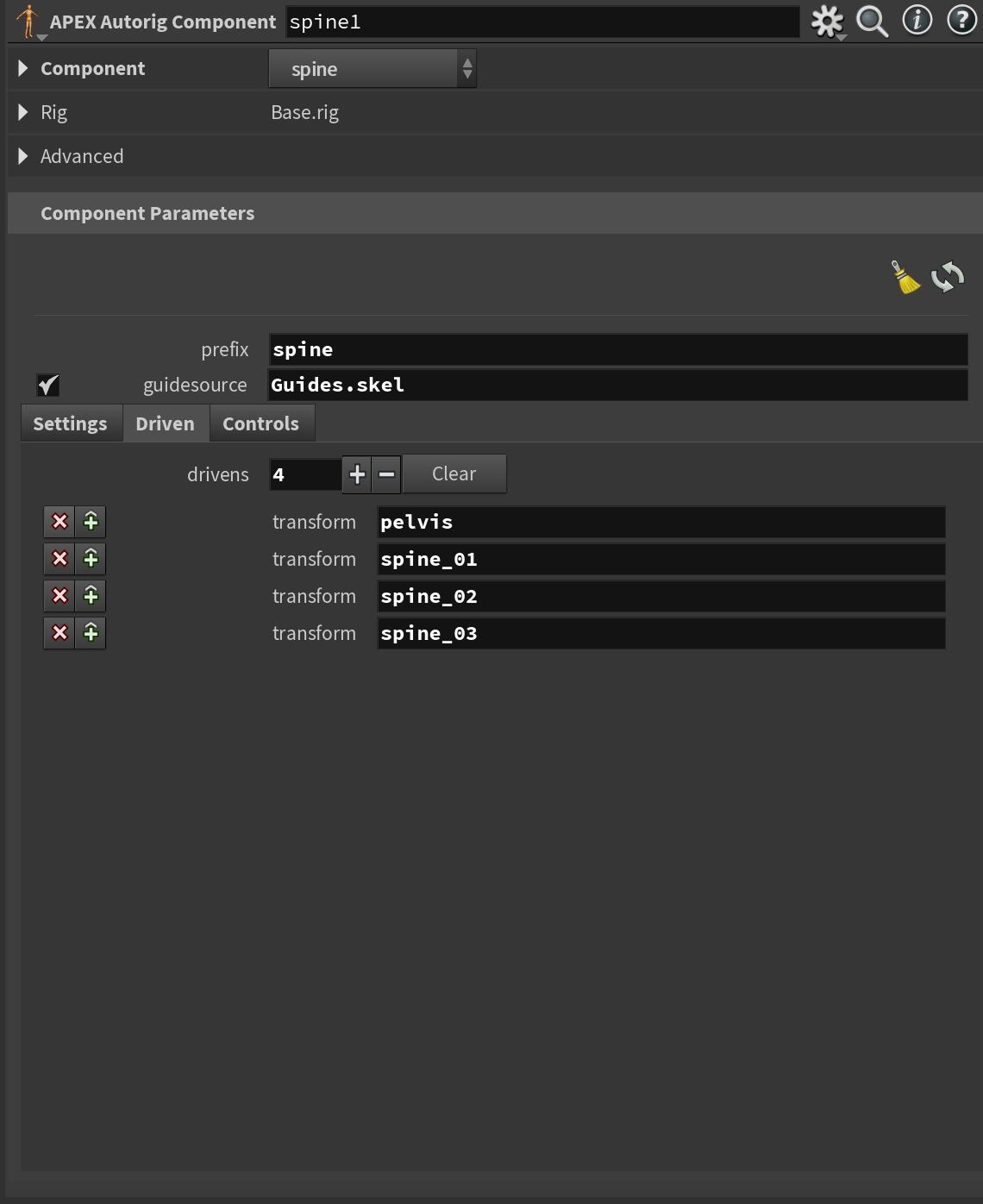This screenshot has width=983, height=1204.
Task: Switch to the Controls tab
Action: pos(261,423)
